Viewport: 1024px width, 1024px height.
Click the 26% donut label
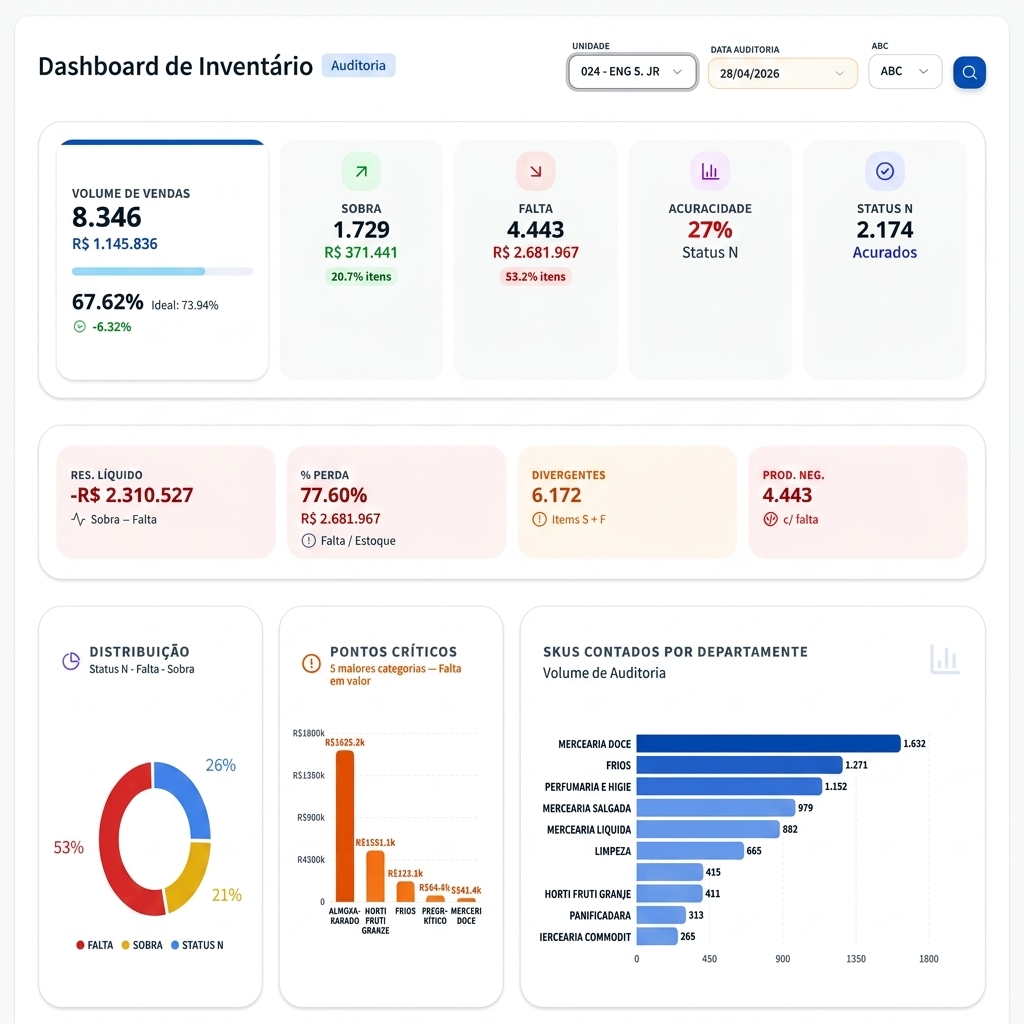tap(221, 765)
